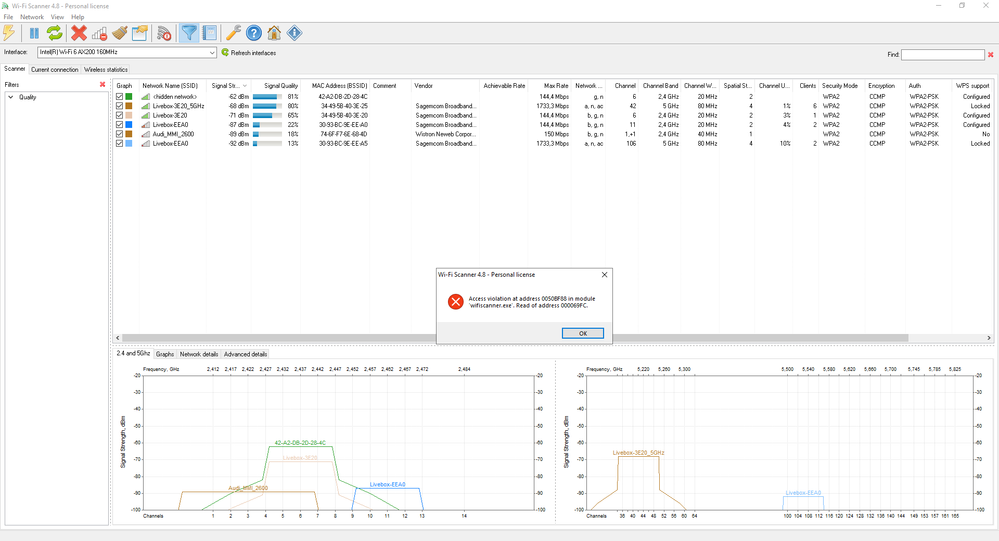Click into the Find search field

tap(943, 55)
